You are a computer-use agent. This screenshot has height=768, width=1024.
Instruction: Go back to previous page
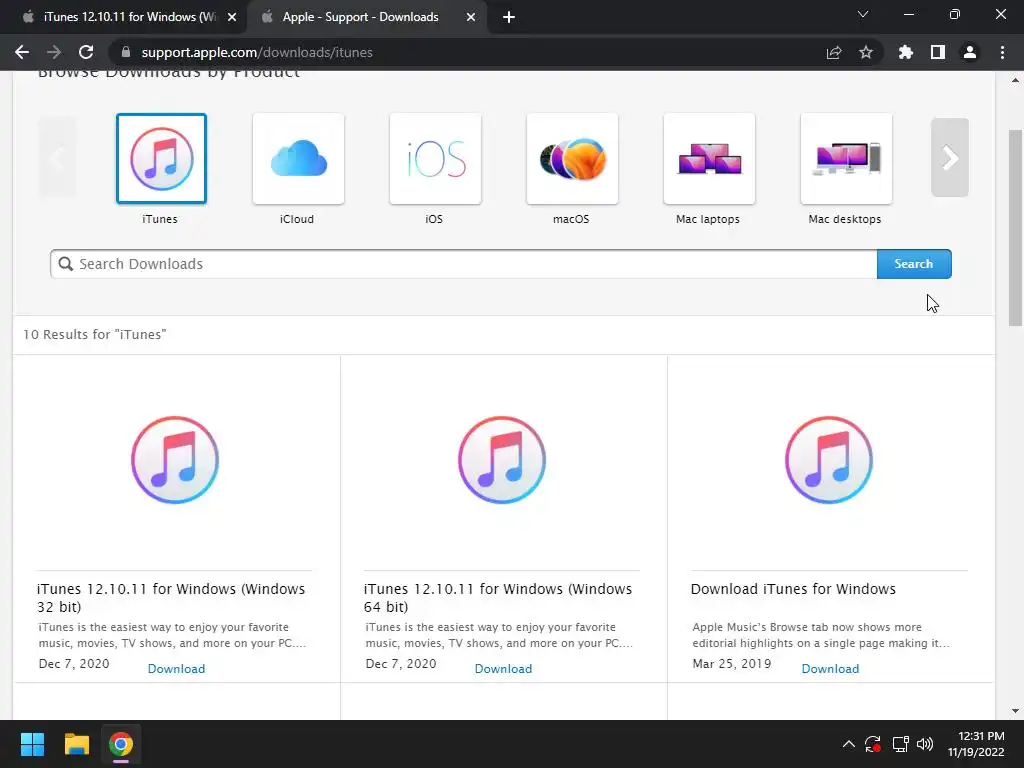tap(22, 52)
